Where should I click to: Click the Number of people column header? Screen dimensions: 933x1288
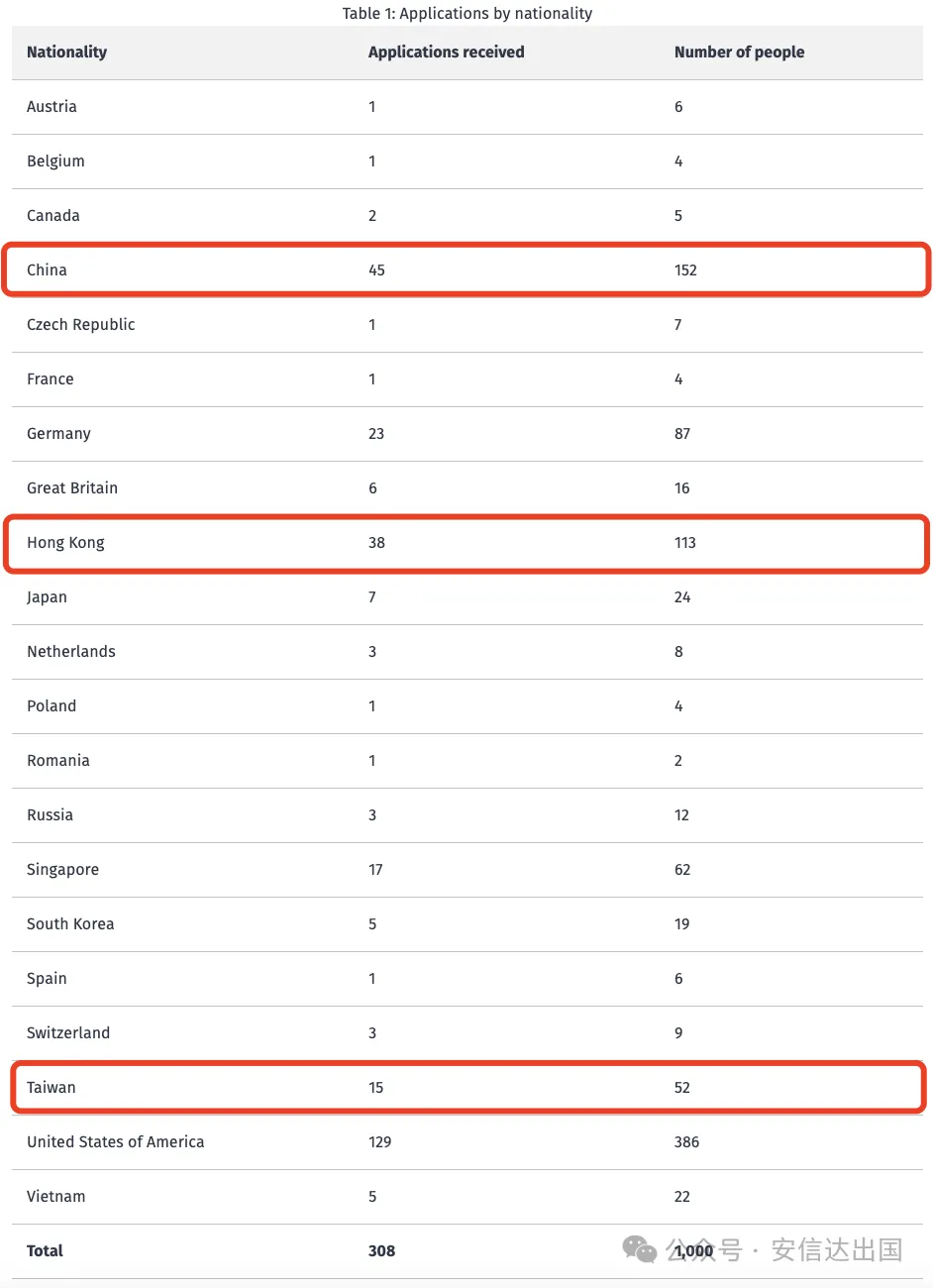pos(739,53)
